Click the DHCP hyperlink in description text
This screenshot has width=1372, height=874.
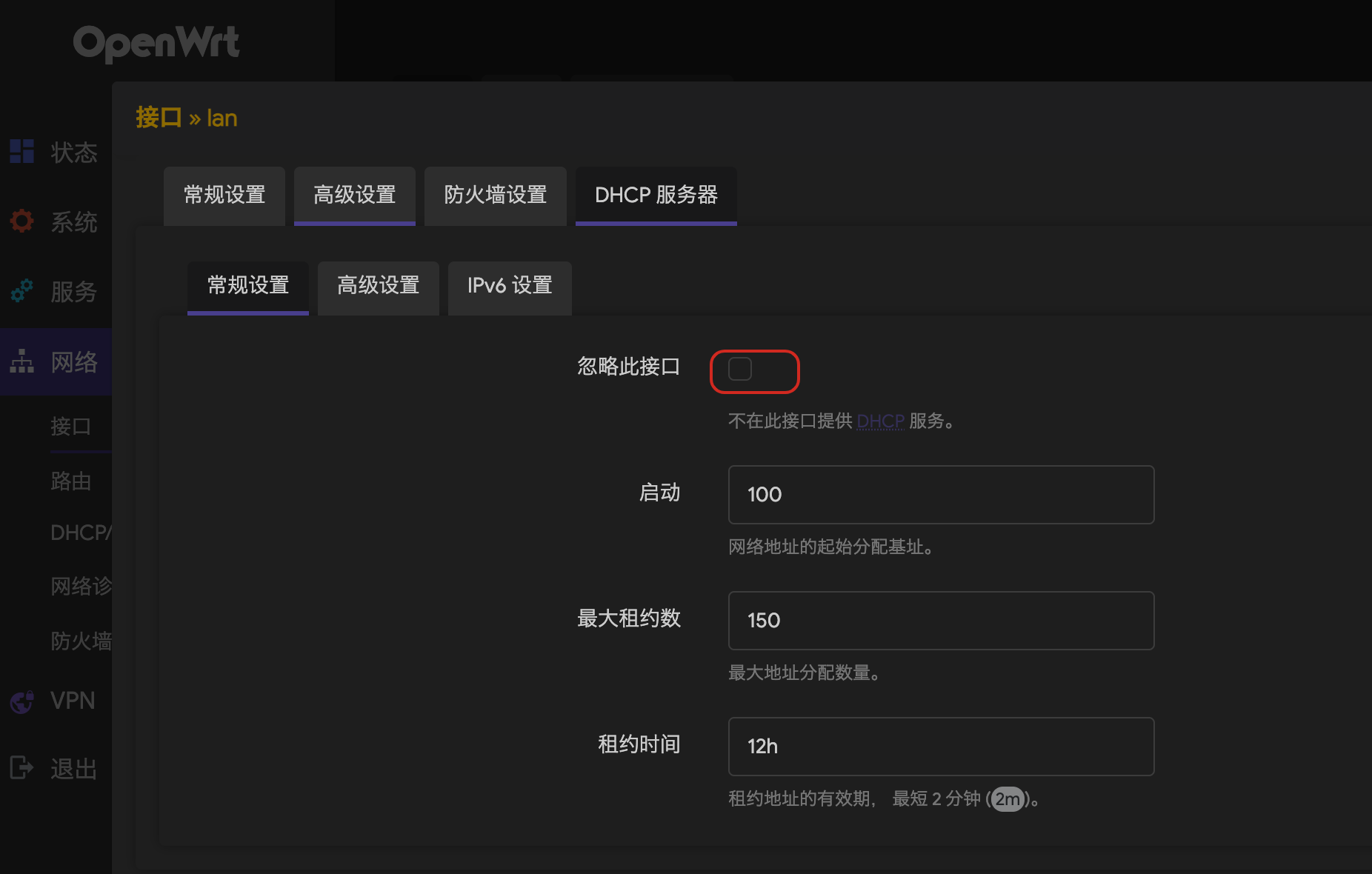coord(880,421)
